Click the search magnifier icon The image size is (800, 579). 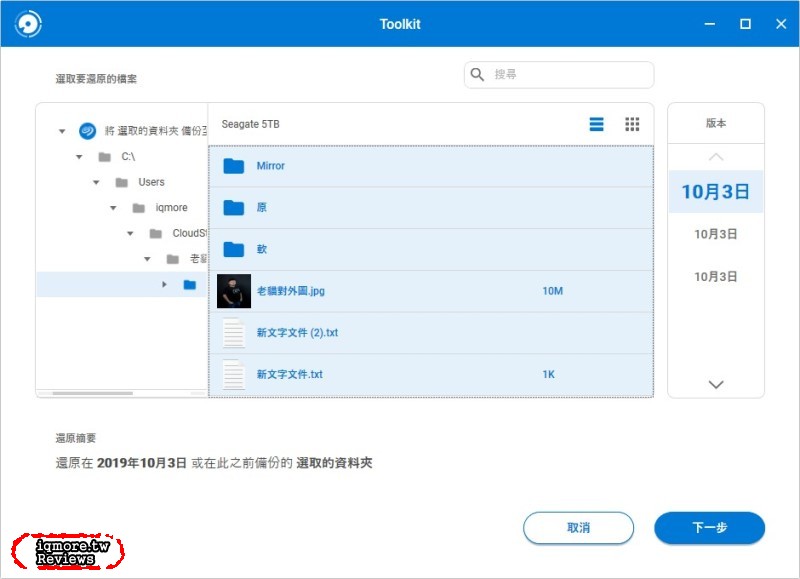pos(478,75)
